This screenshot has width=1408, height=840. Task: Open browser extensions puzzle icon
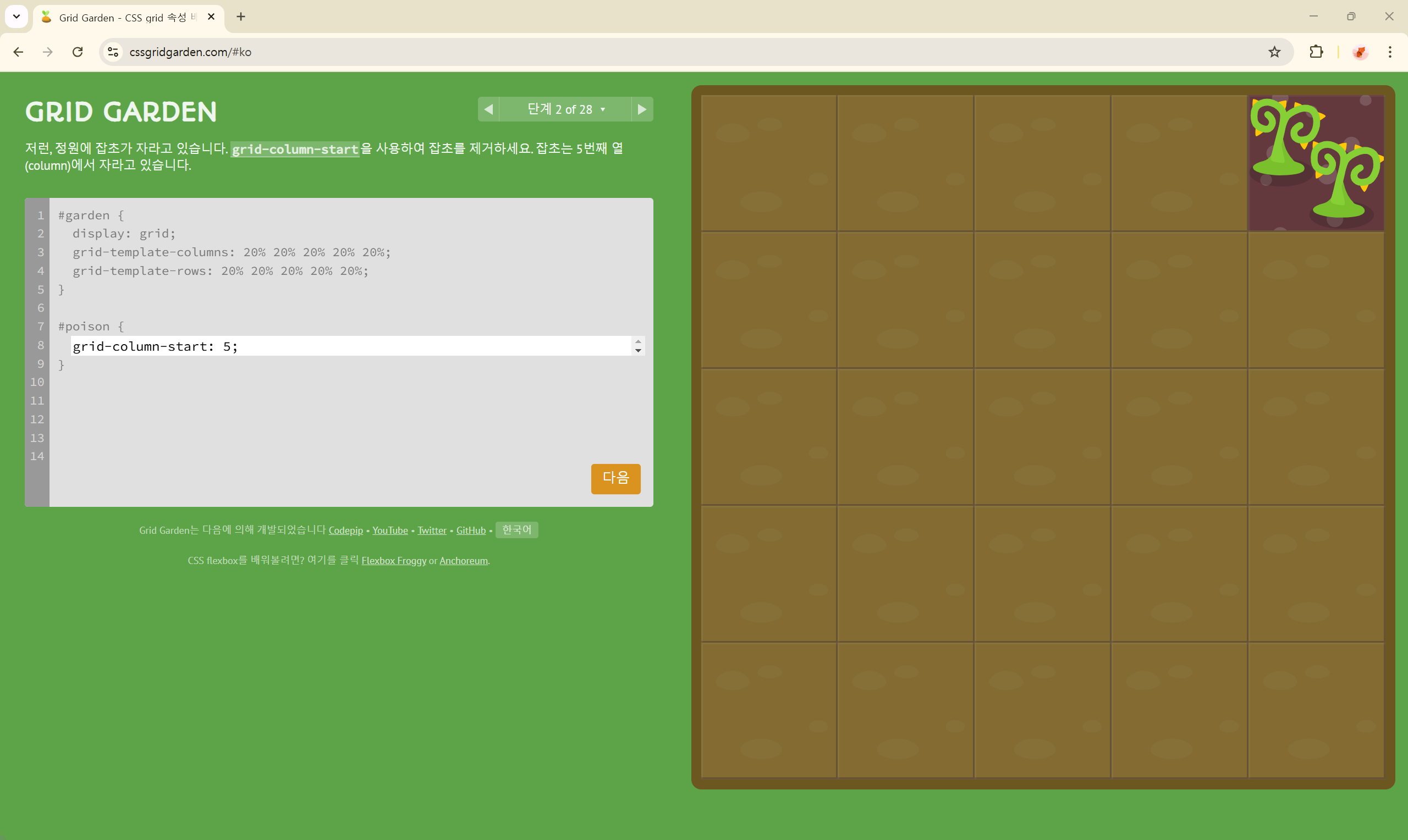point(1316,52)
